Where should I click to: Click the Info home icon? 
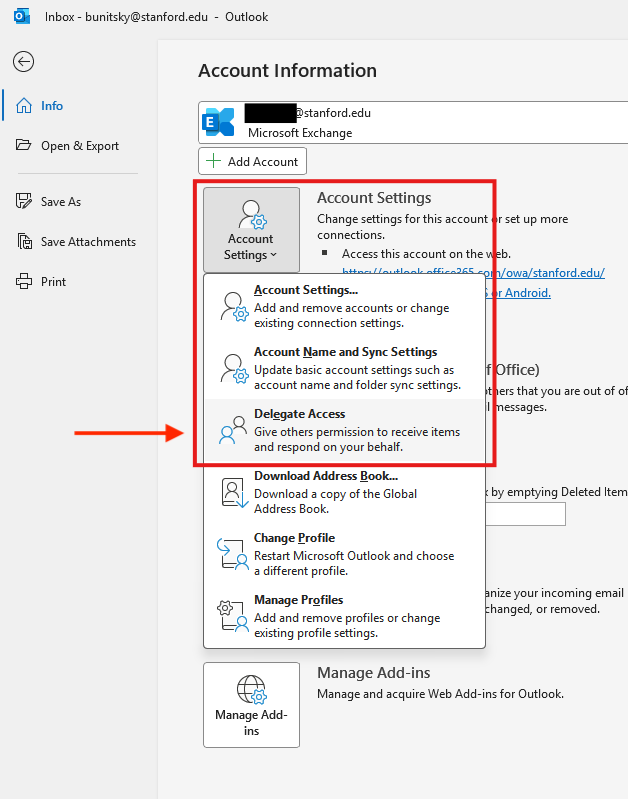point(24,105)
